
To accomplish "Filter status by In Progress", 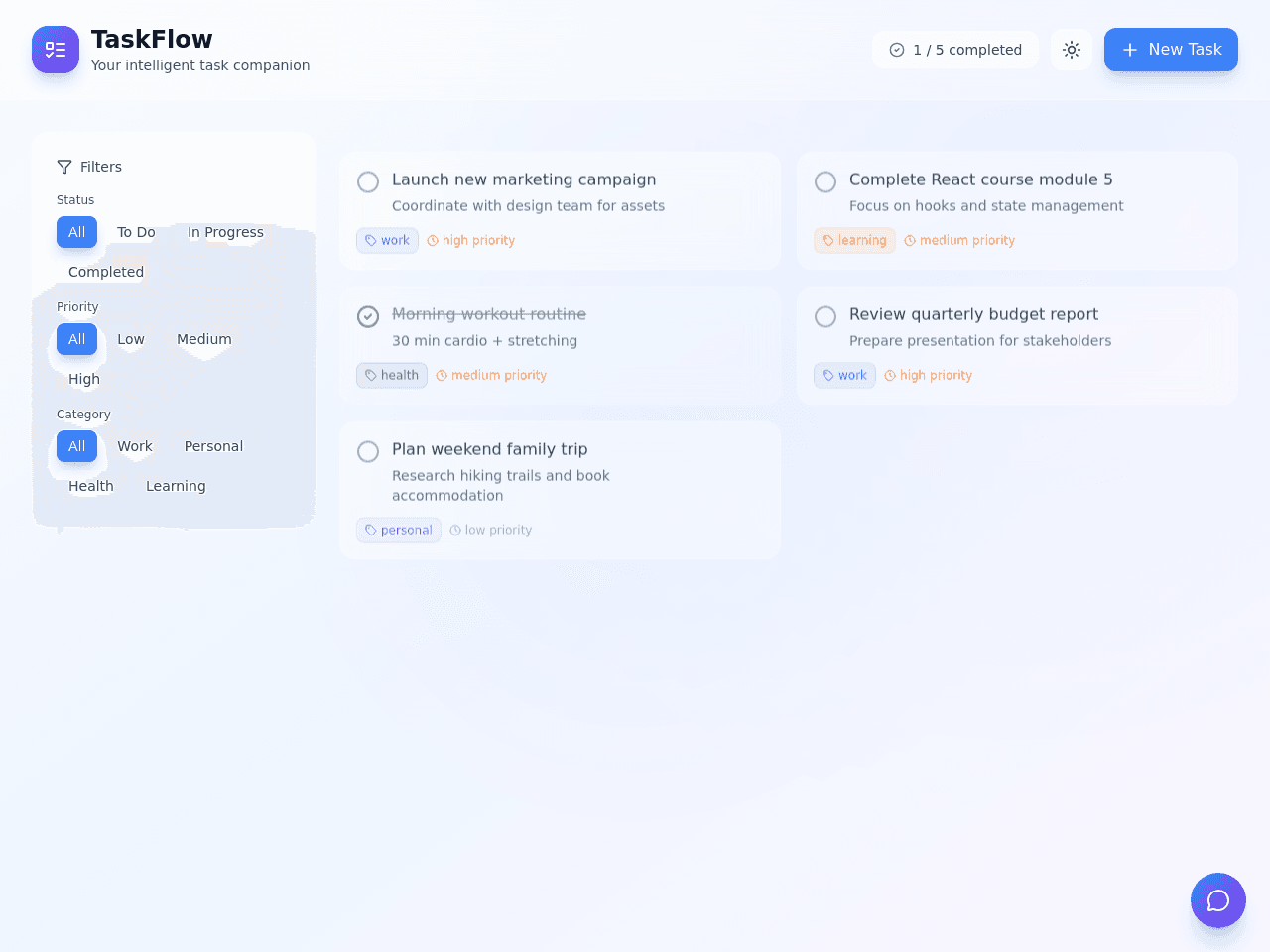I will click(225, 232).
